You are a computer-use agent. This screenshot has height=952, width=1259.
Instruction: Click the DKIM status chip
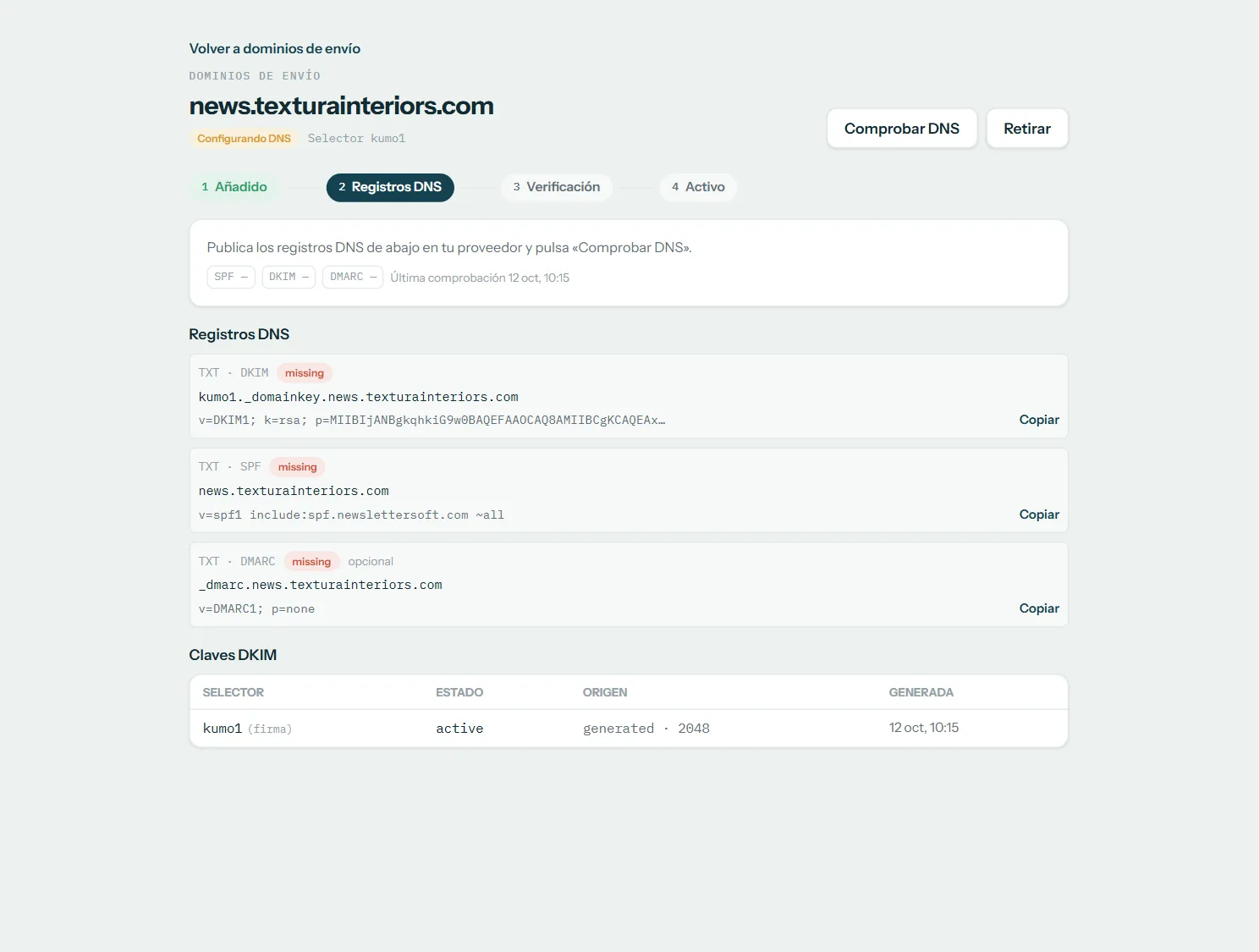[x=289, y=277]
